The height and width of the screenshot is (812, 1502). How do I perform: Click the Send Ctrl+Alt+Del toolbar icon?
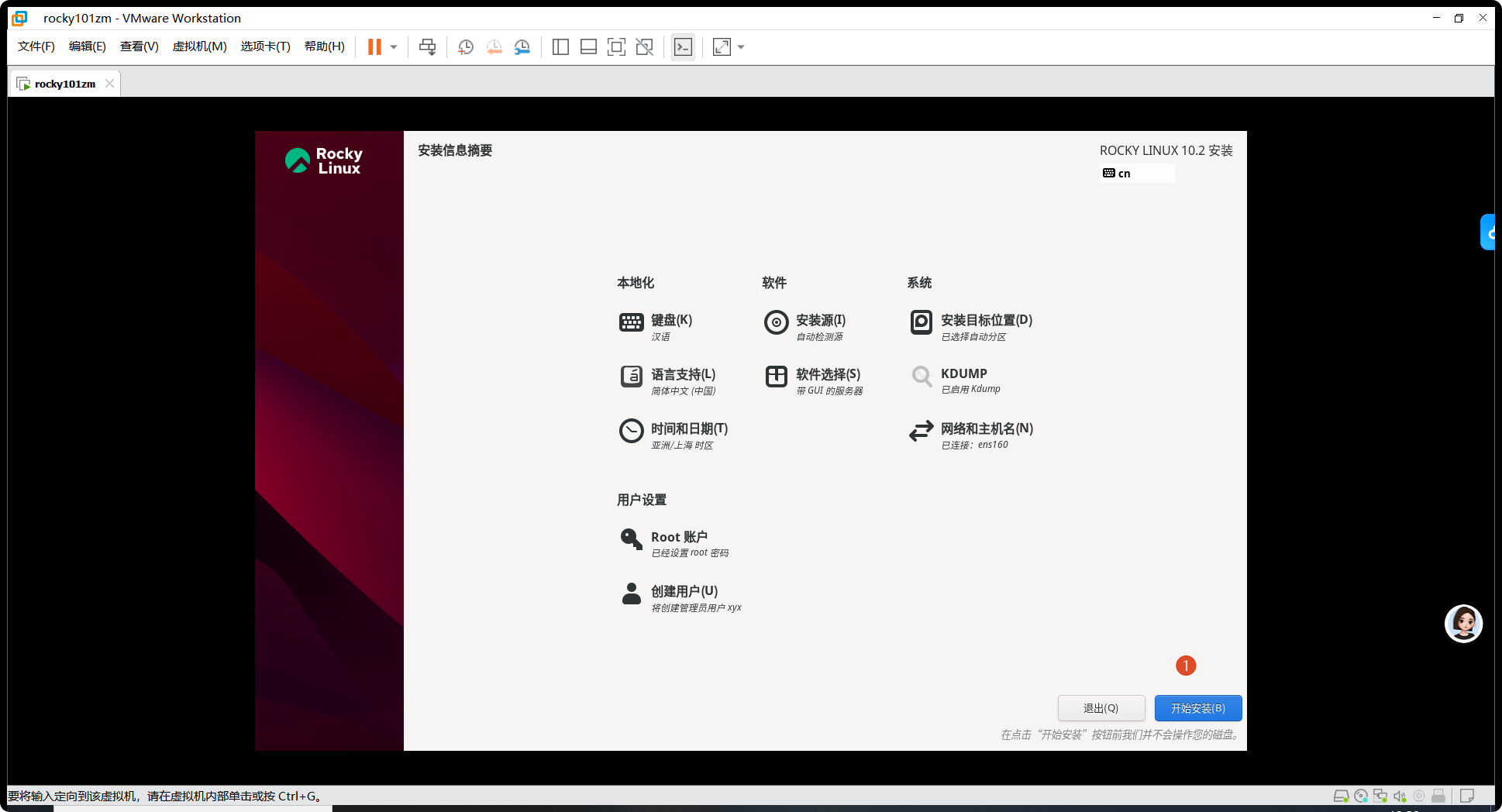coord(427,47)
